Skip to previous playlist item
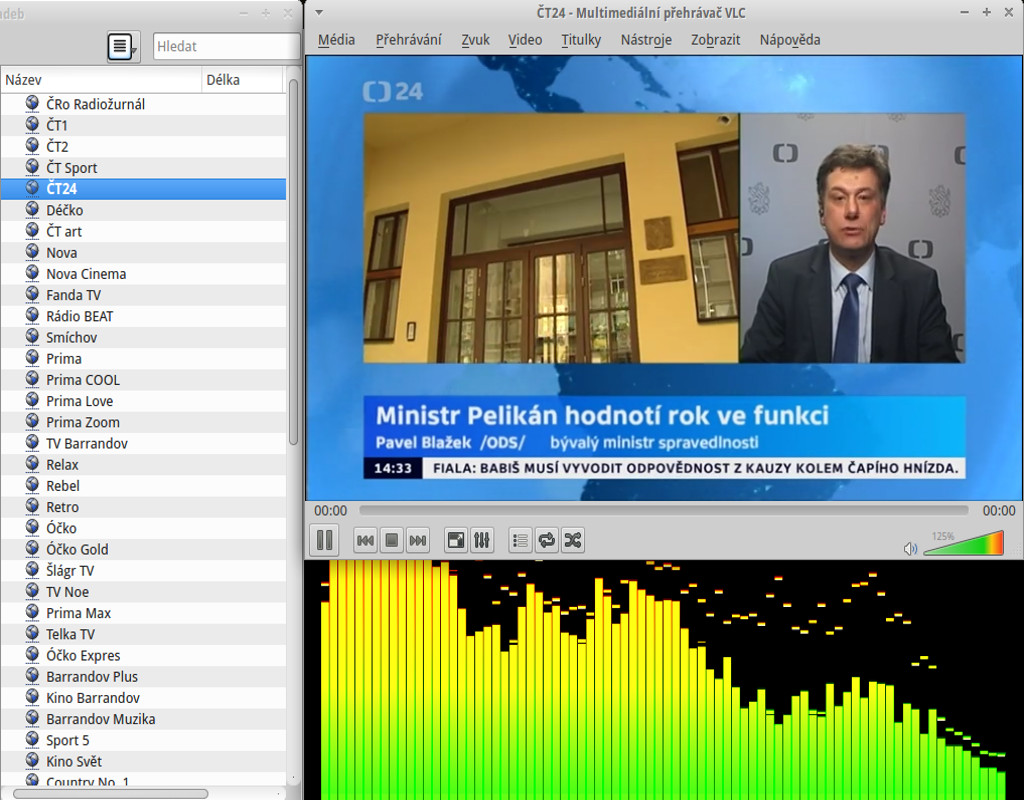Viewport: 1024px width, 800px height. coord(366,541)
